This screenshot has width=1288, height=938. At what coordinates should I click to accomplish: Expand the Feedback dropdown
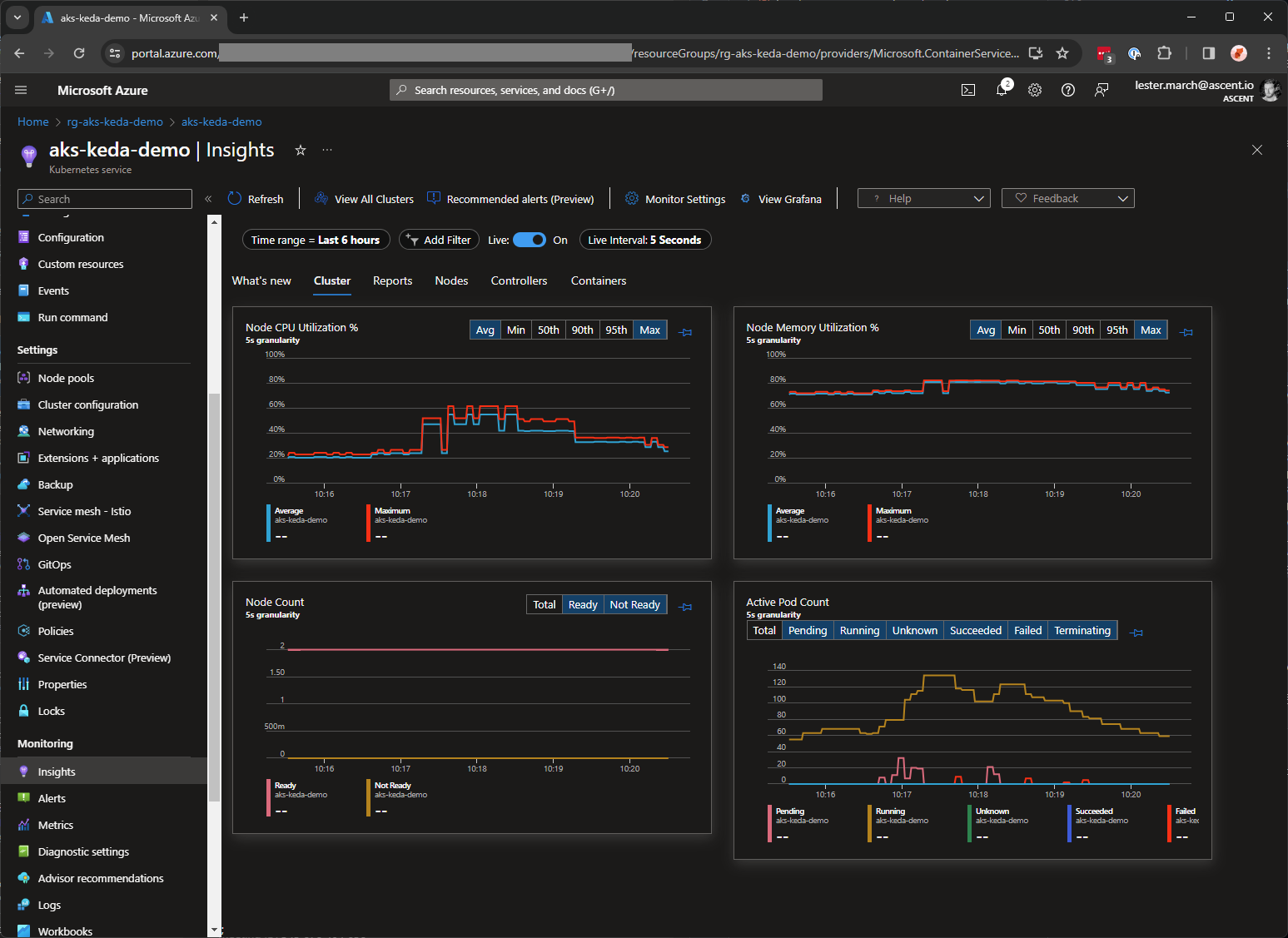1068,198
